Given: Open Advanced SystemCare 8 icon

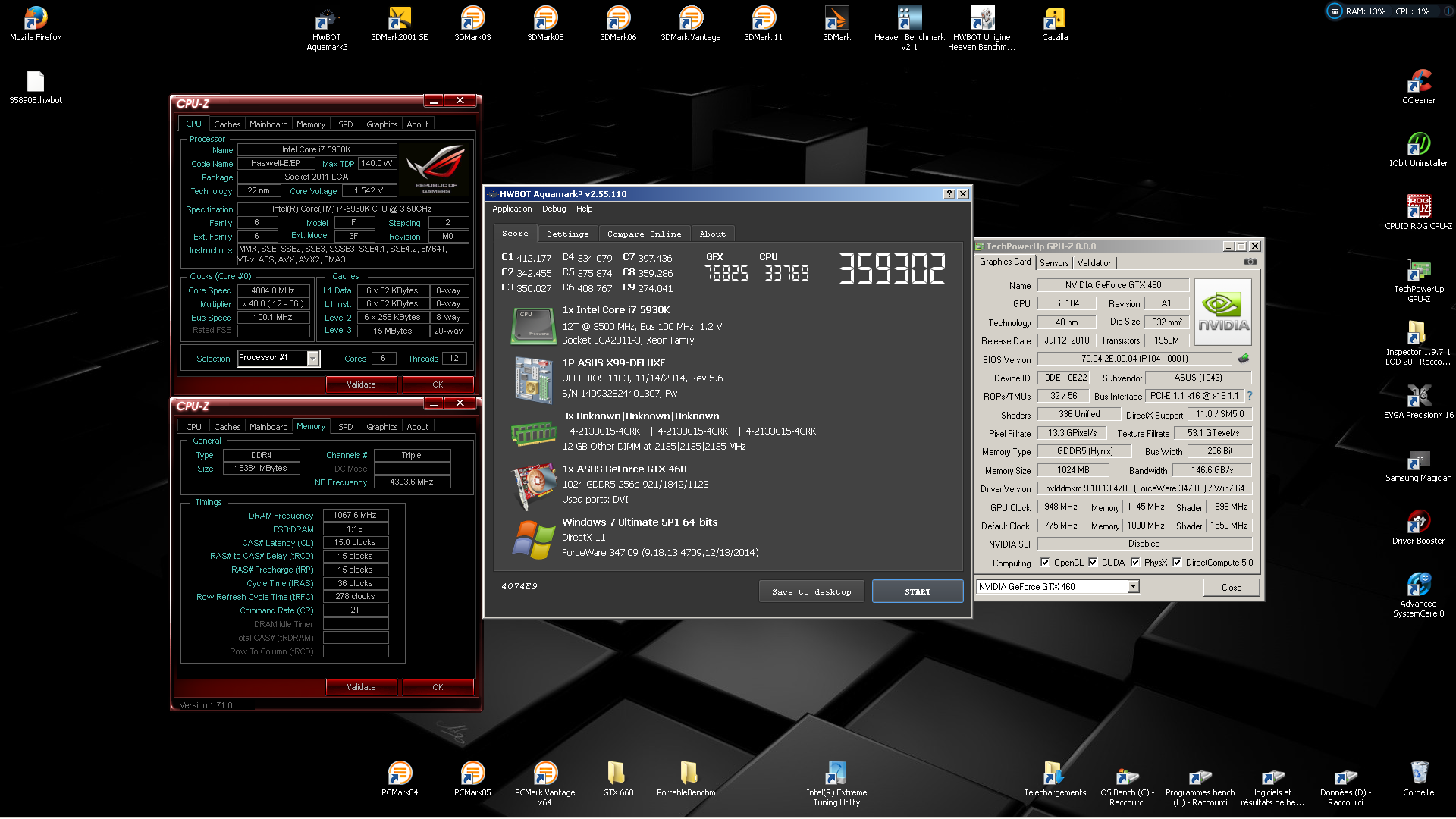Looking at the screenshot, I should [x=1419, y=595].
